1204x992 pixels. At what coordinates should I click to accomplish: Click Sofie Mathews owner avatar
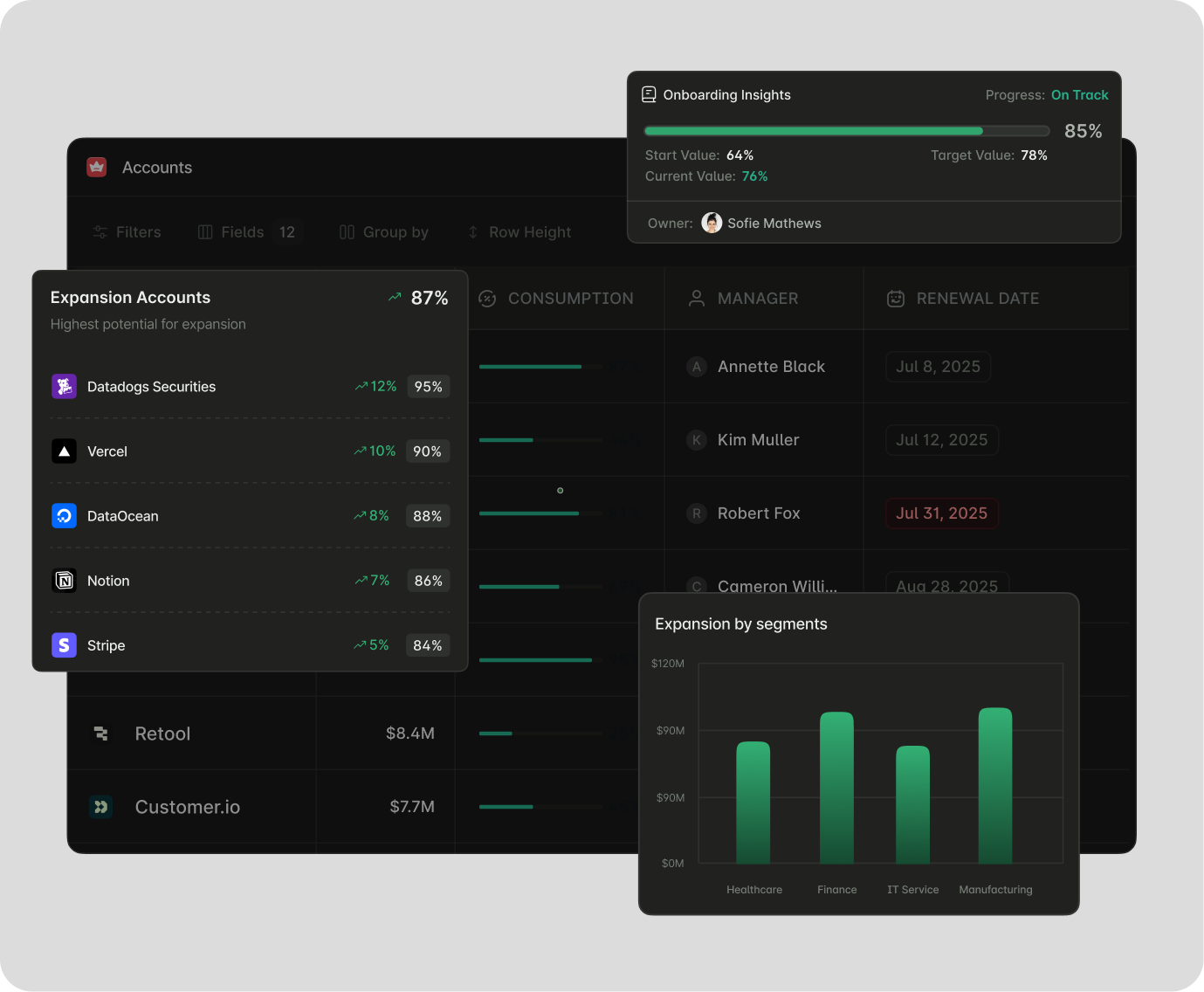coord(712,223)
